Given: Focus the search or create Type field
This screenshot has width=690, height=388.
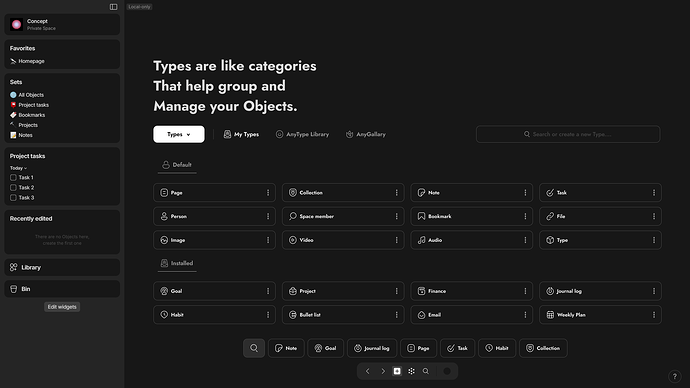Looking at the screenshot, I should click(568, 134).
